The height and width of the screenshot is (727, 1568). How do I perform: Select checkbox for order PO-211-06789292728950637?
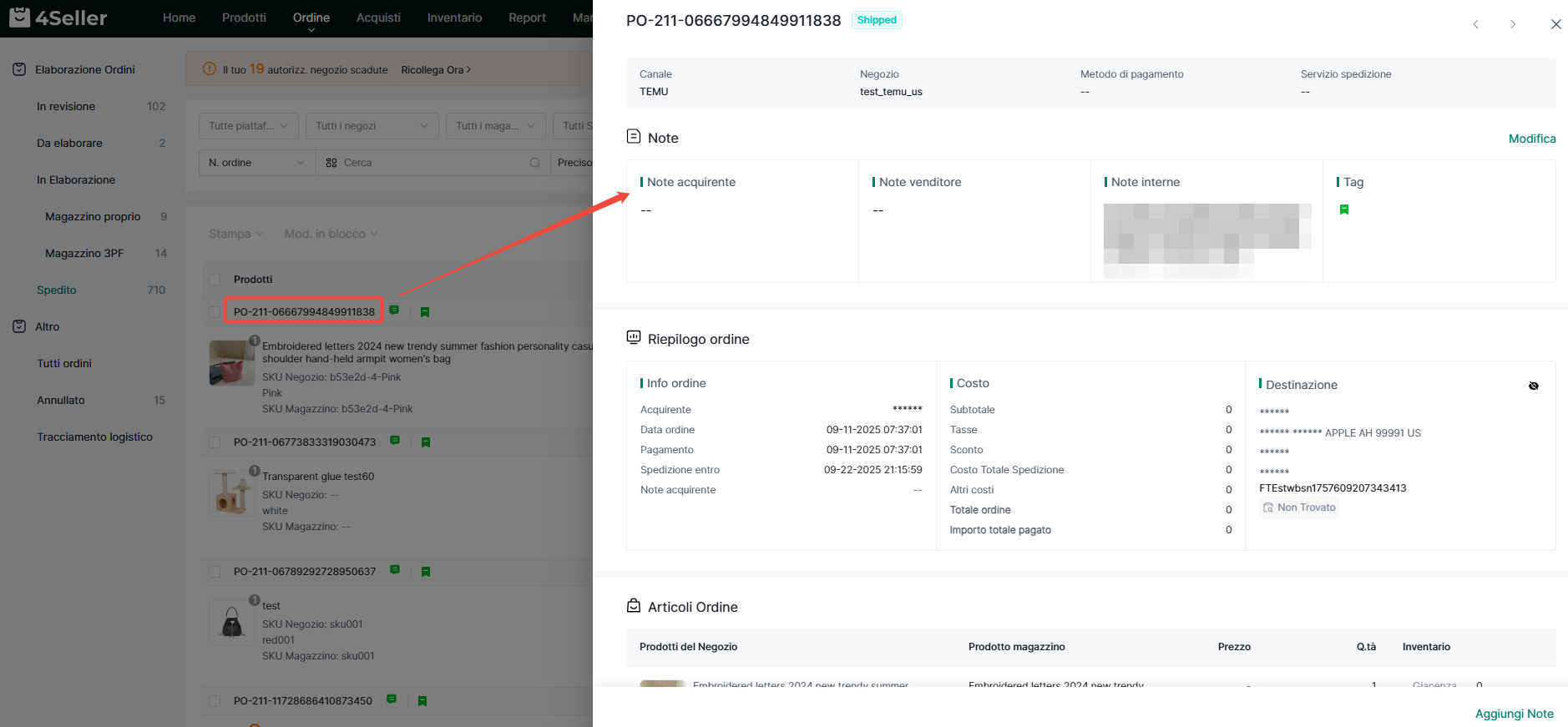click(x=215, y=572)
